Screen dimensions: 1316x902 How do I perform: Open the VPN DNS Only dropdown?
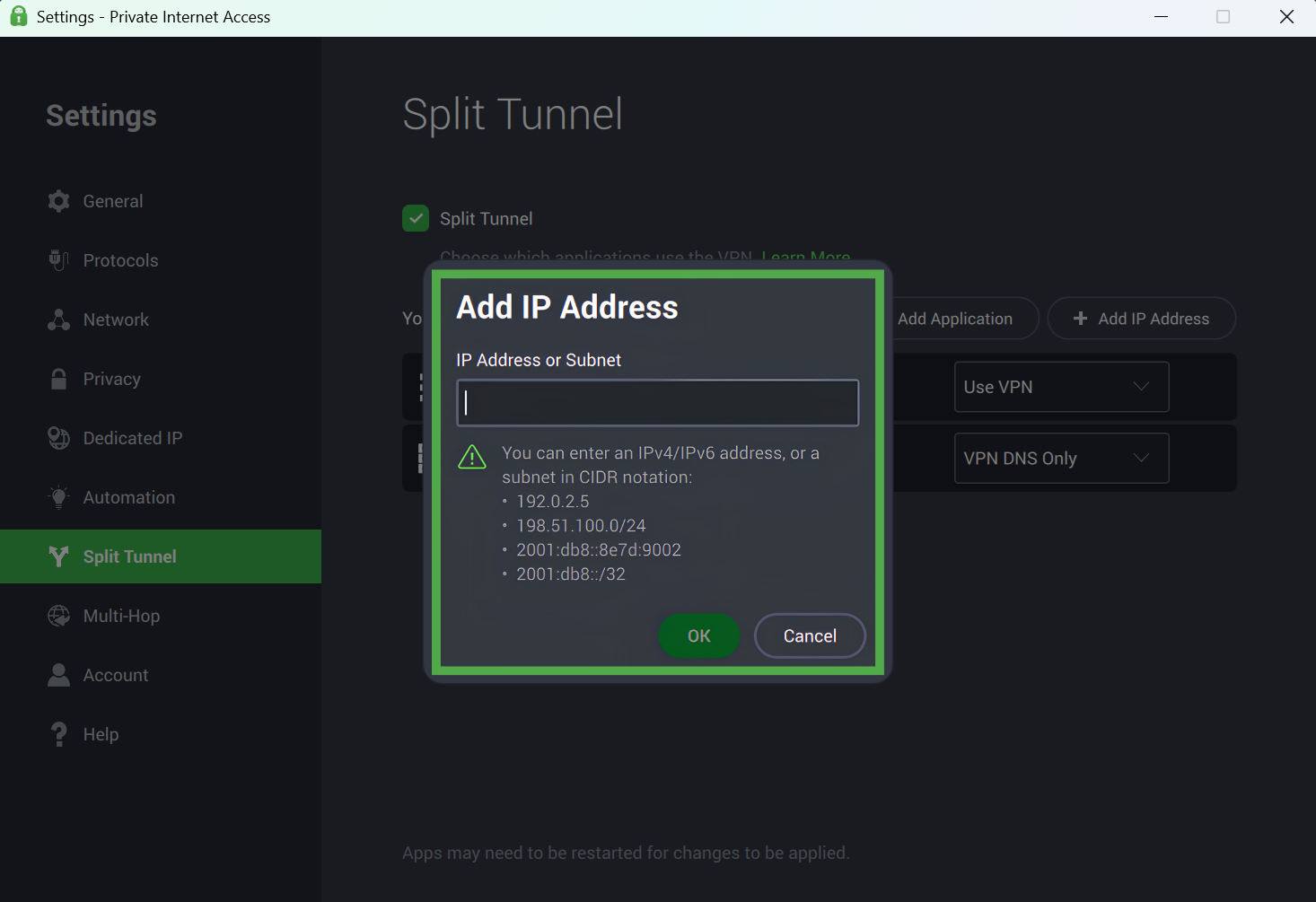point(1061,459)
